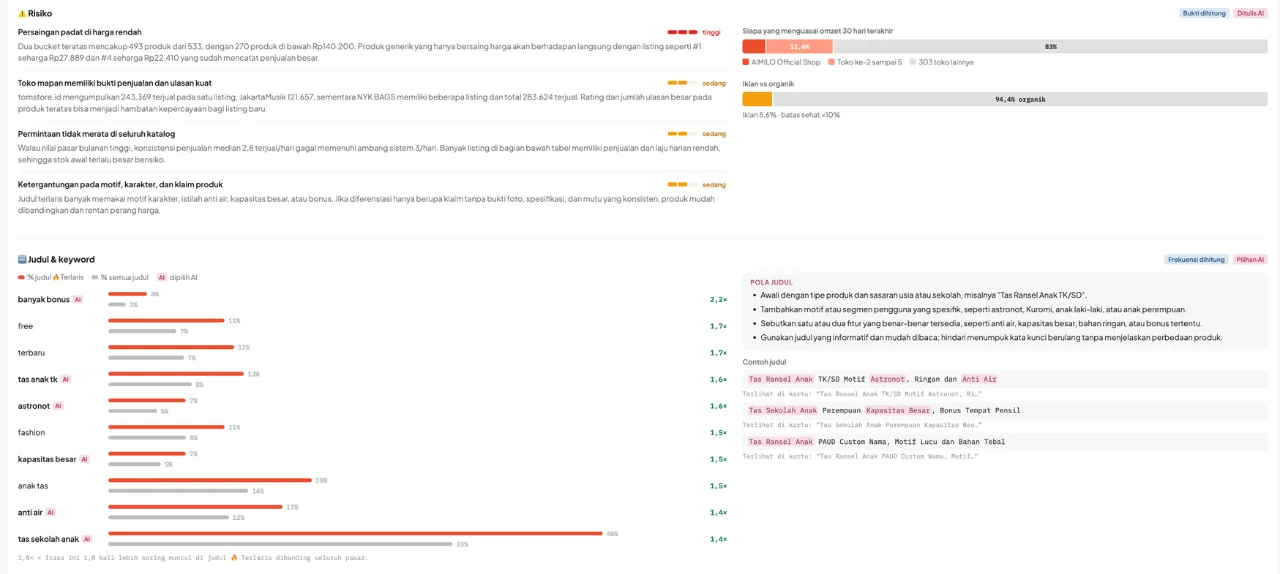
Task: Click the highlighted Anti Air token in example title
Action: pos(979,379)
